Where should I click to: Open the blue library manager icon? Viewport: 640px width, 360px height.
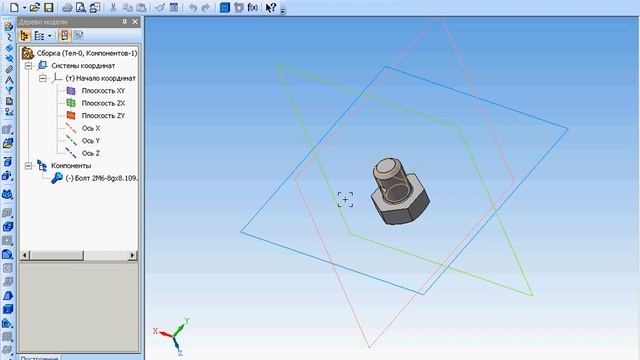click(x=225, y=7)
